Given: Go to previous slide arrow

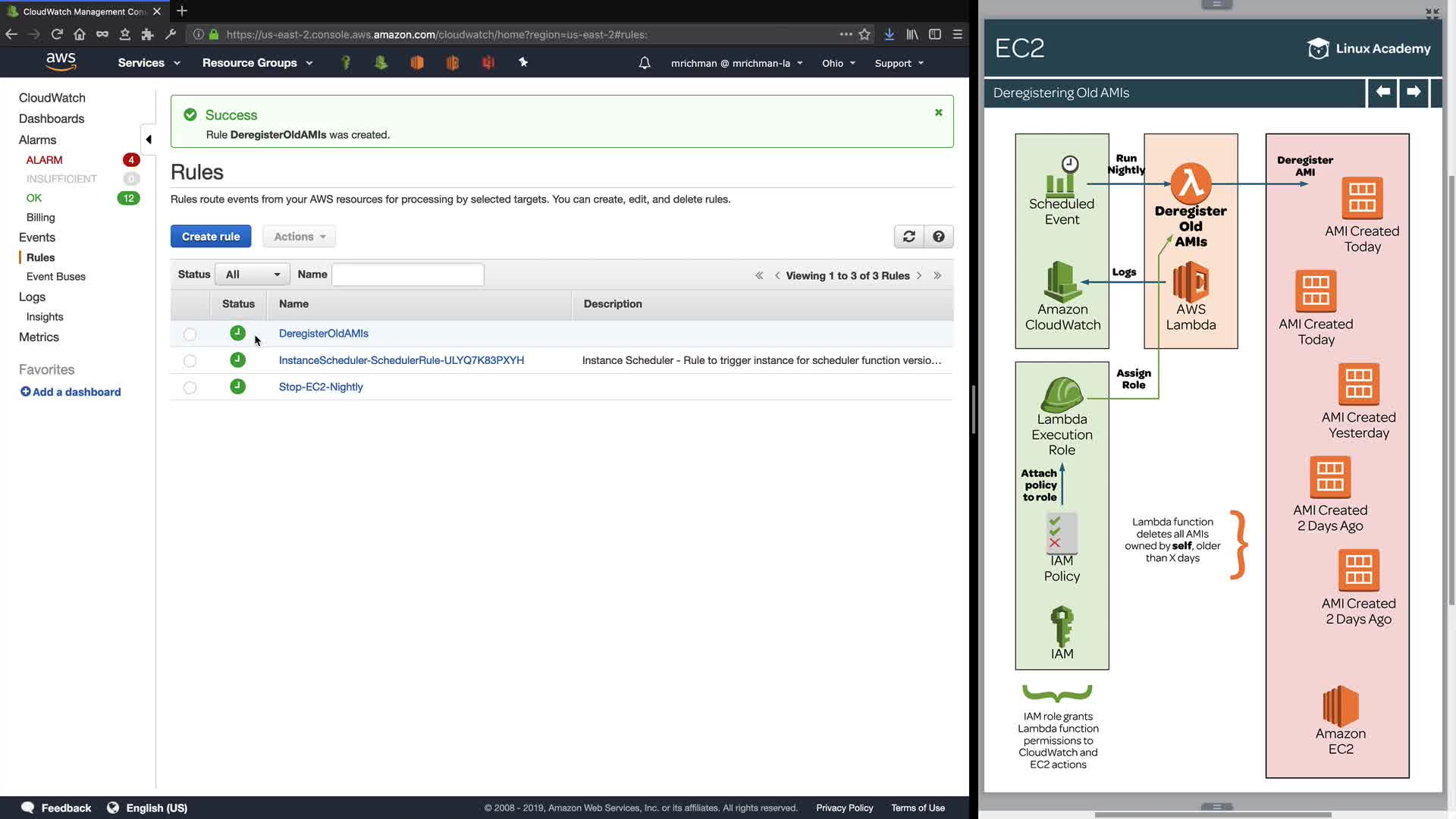Looking at the screenshot, I should 1382,93.
